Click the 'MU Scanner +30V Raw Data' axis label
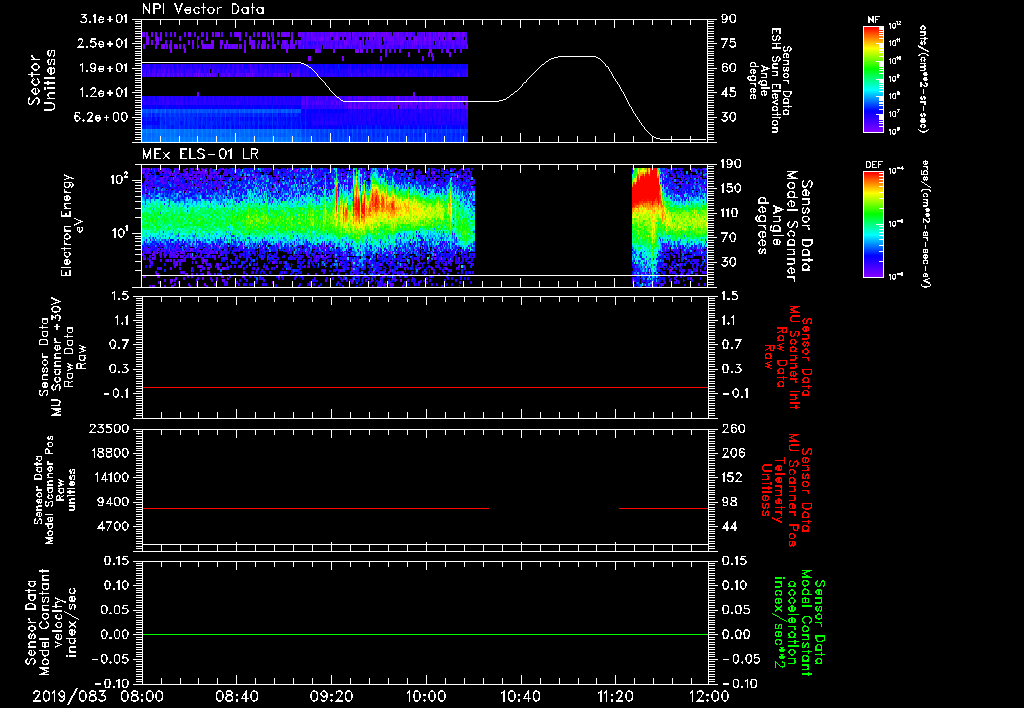 (x=62, y=357)
